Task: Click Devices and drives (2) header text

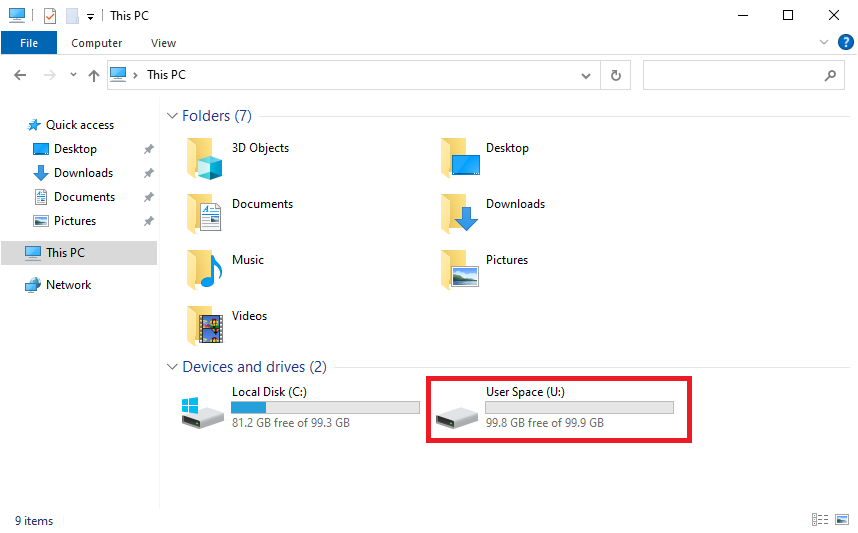Action: (x=254, y=367)
